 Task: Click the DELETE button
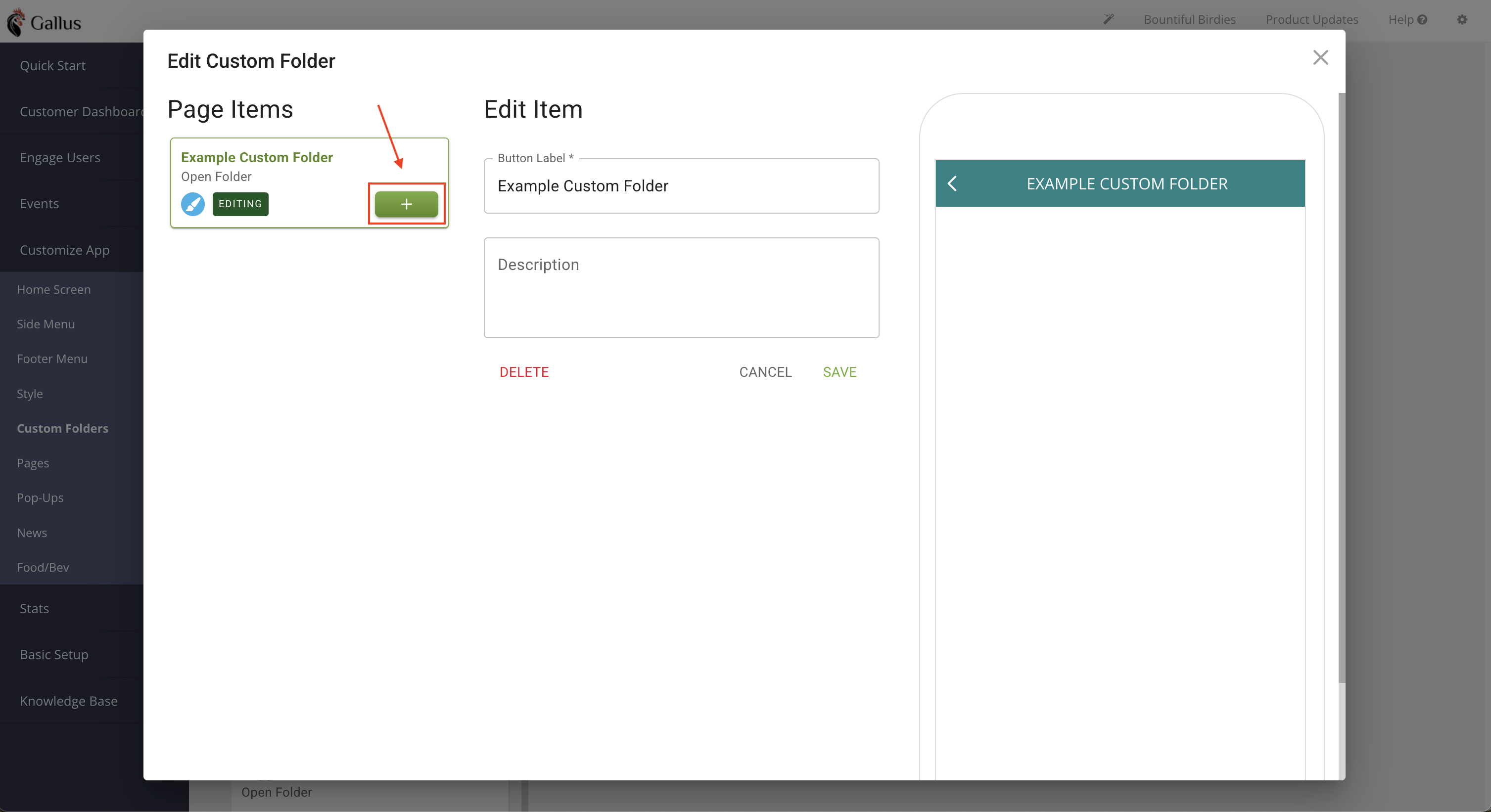point(524,372)
